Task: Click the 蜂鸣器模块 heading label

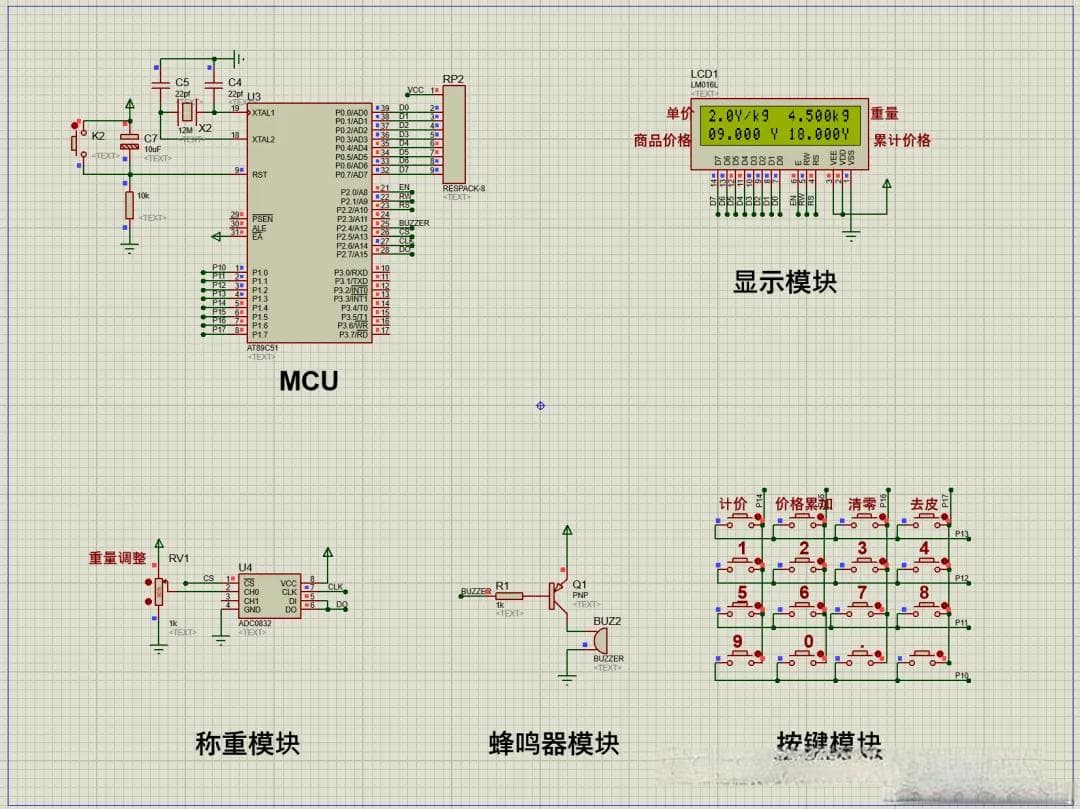Action: point(554,744)
